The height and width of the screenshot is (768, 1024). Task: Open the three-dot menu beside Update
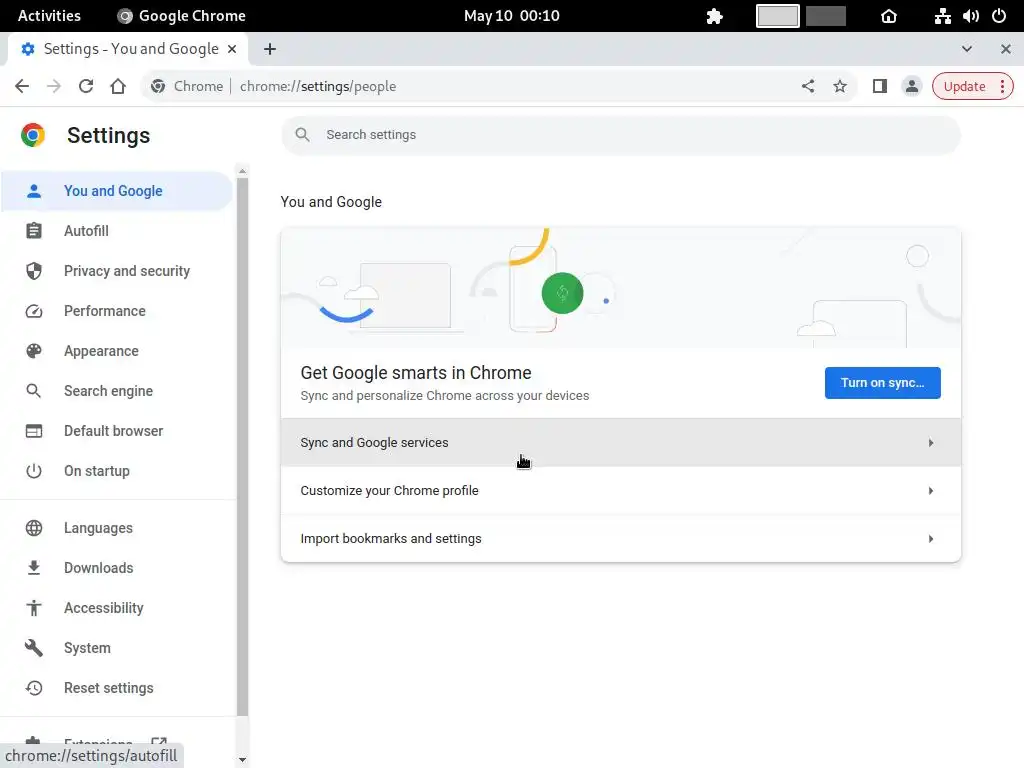[1002, 86]
